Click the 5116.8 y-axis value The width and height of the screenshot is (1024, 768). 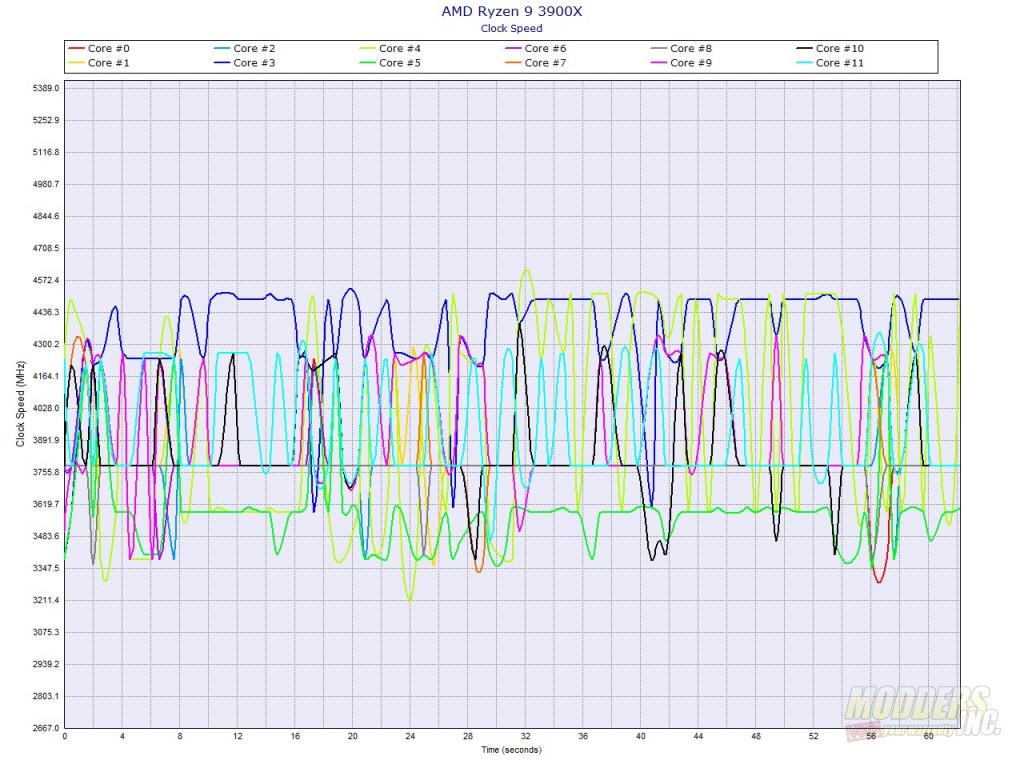[46, 152]
